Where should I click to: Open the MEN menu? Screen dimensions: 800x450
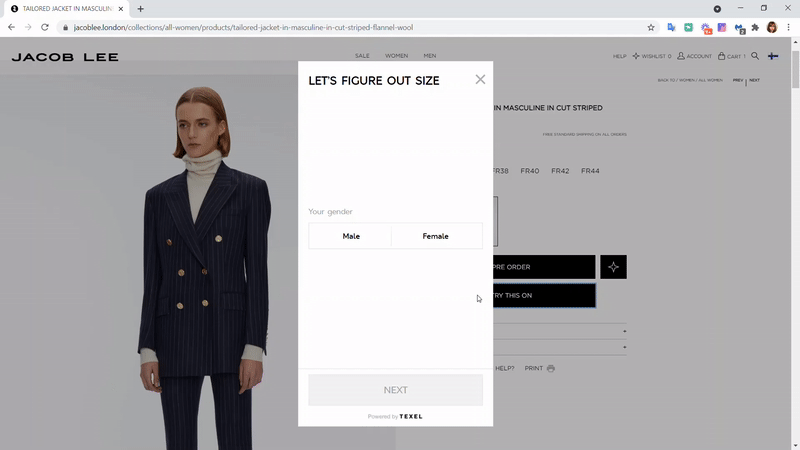pos(429,56)
